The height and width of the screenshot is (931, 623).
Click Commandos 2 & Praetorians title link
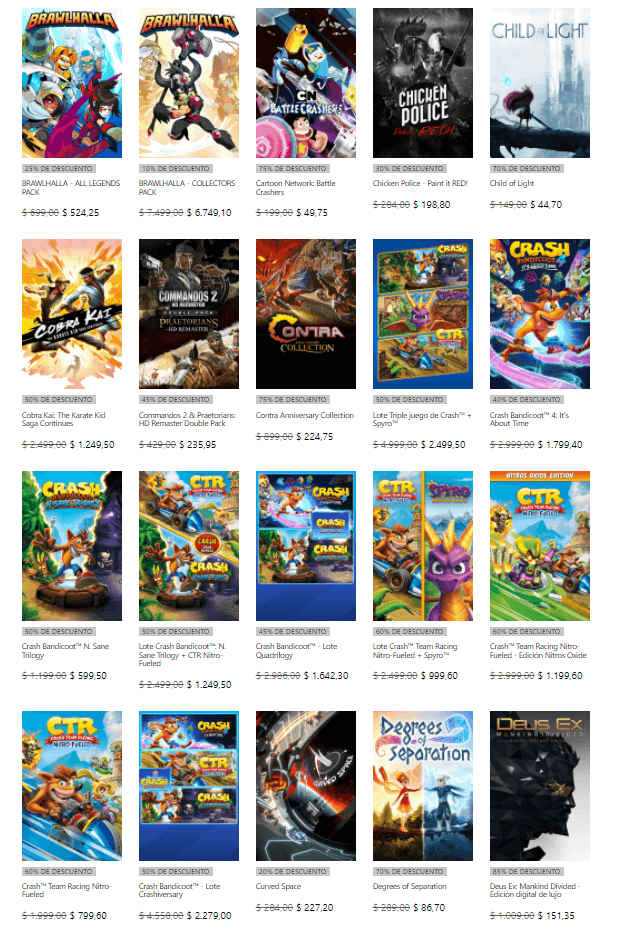[x=187, y=419]
